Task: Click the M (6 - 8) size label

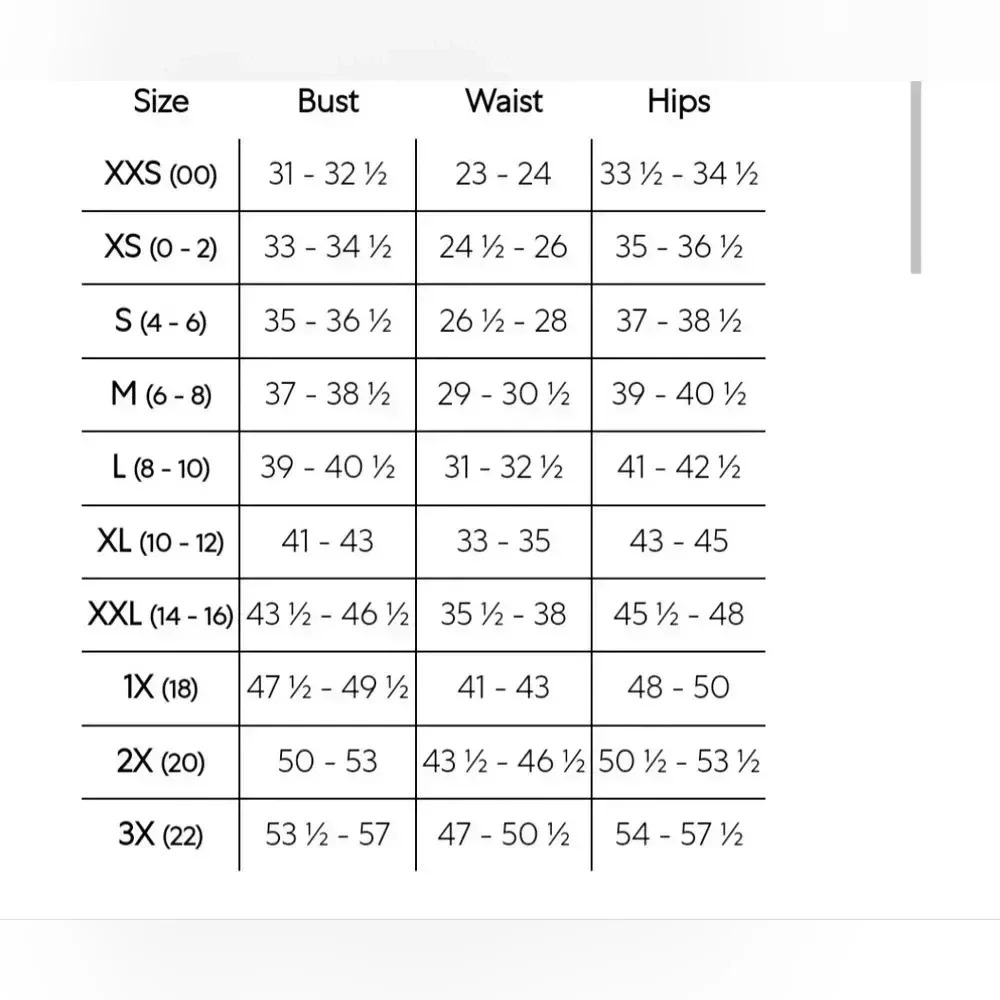Action: tap(161, 394)
